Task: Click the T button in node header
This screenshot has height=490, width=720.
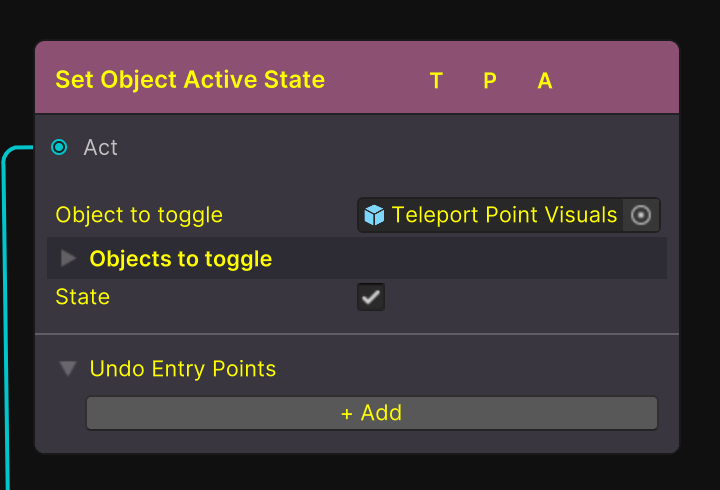Action: pos(436,81)
